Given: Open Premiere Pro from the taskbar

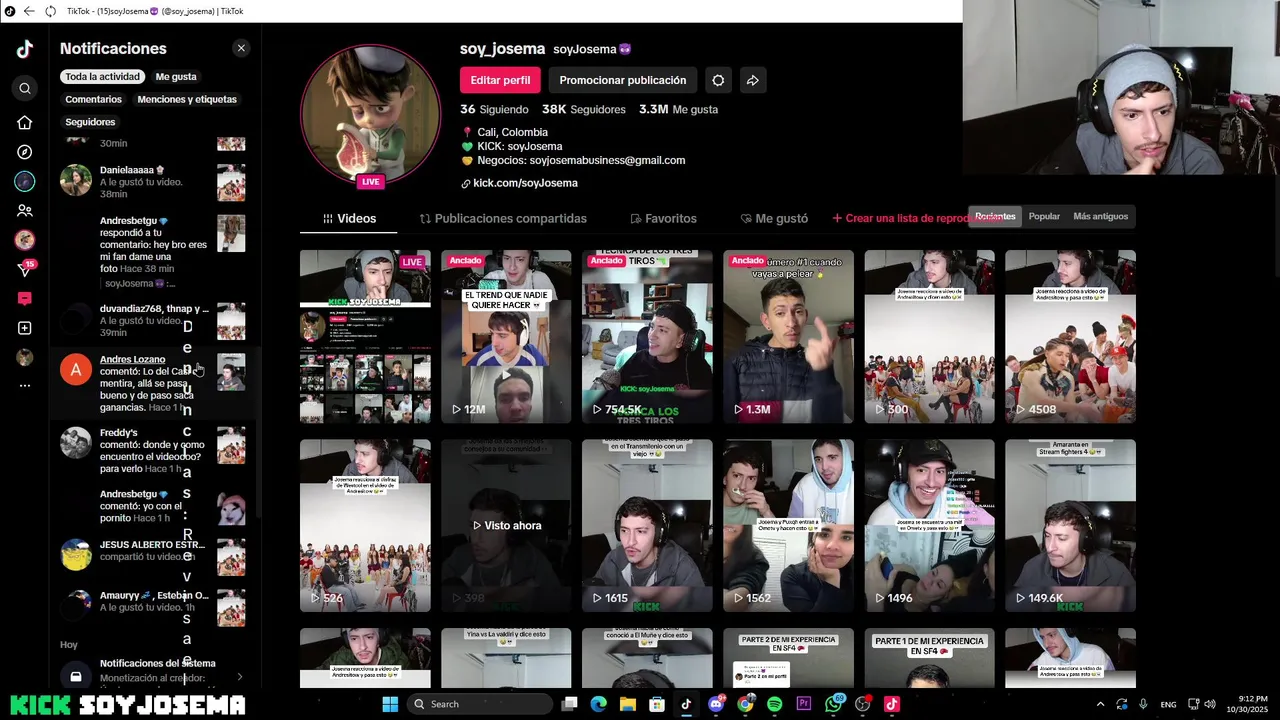Looking at the screenshot, I should pyautogui.click(x=803, y=704).
